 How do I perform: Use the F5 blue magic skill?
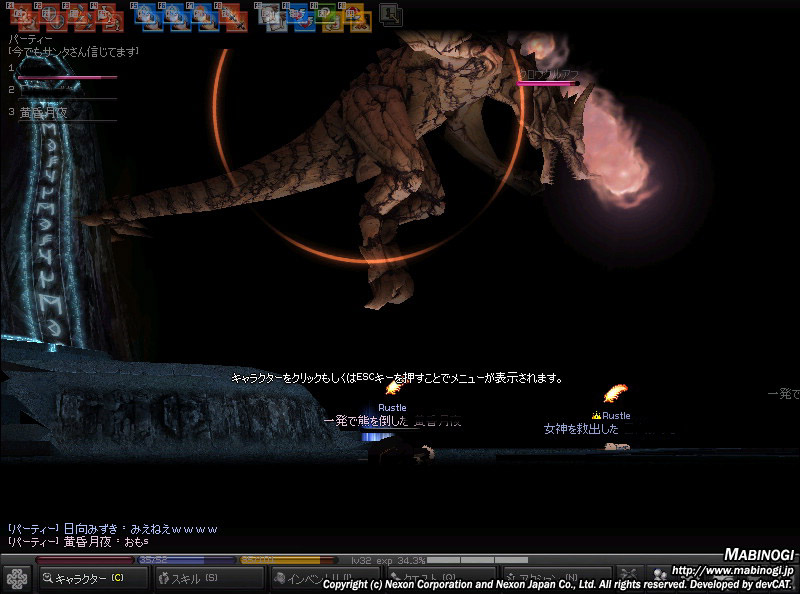tap(148, 18)
